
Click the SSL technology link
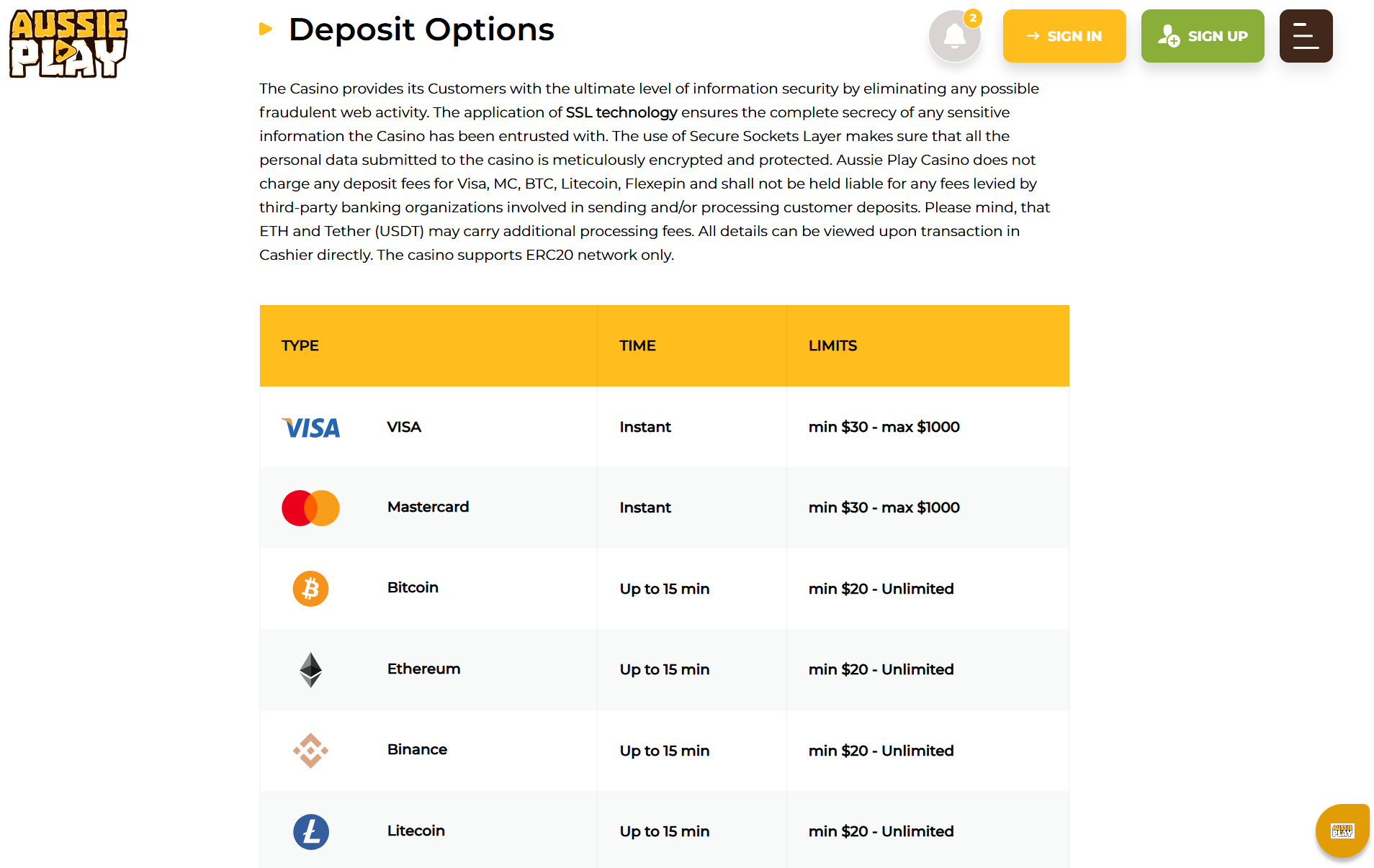click(621, 112)
